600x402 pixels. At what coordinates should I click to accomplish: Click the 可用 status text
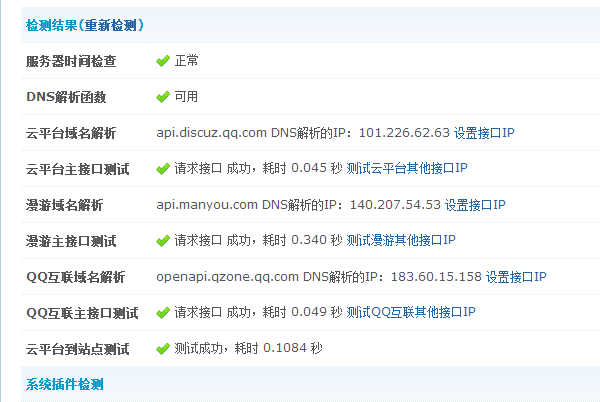pos(186,96)
